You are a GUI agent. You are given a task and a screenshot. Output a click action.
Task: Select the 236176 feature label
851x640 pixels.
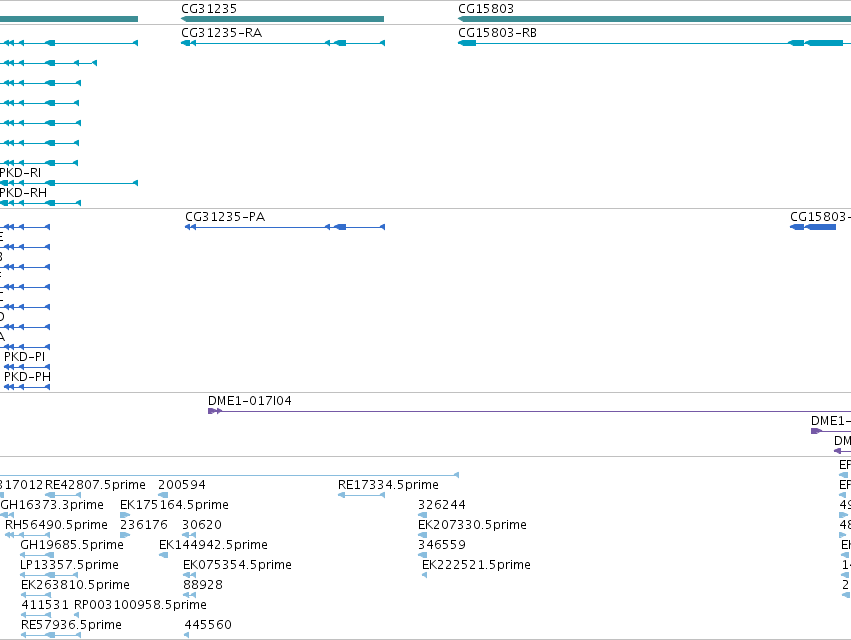point(144,525)
